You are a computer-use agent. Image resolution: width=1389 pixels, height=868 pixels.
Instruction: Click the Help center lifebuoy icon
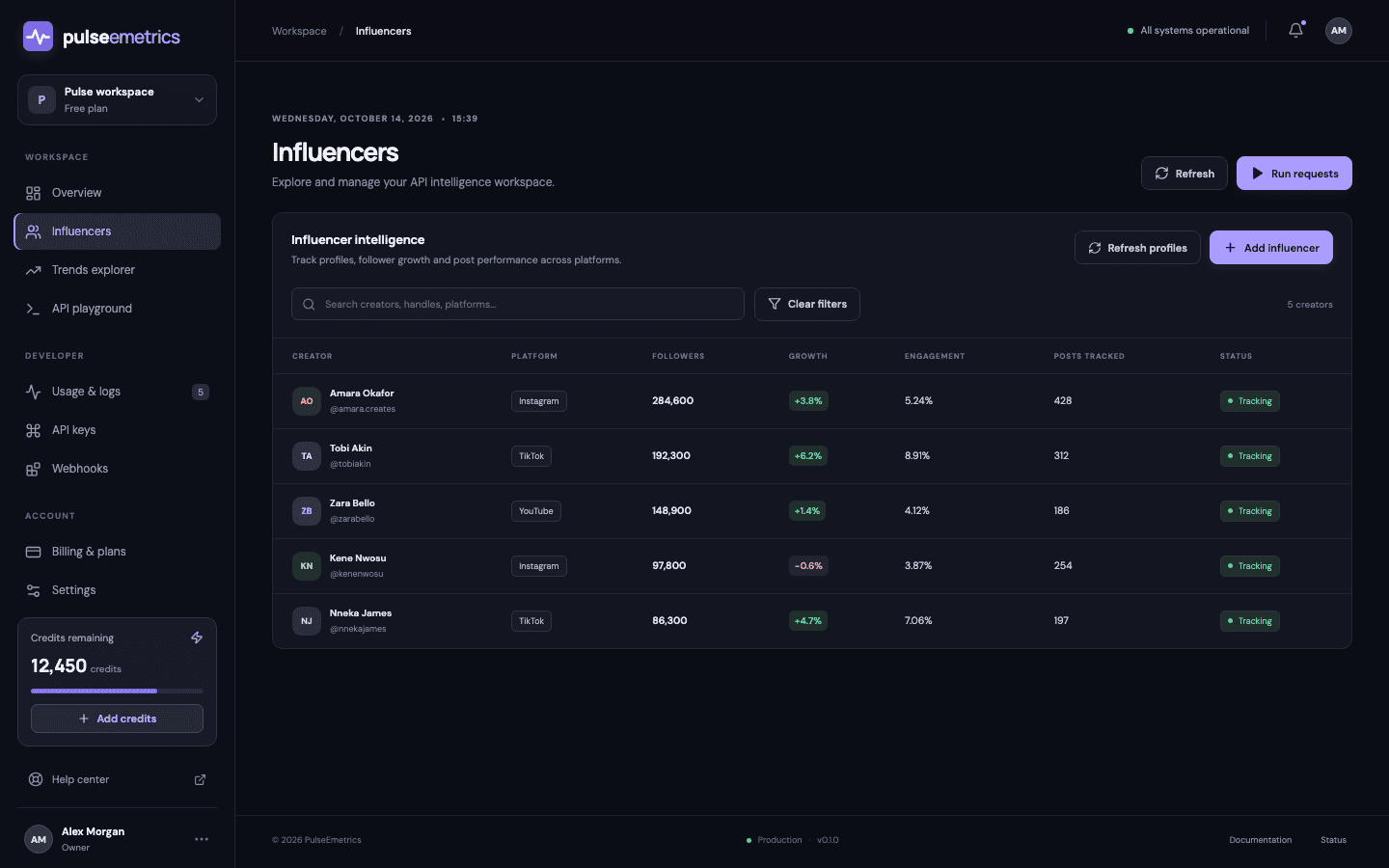36,779
